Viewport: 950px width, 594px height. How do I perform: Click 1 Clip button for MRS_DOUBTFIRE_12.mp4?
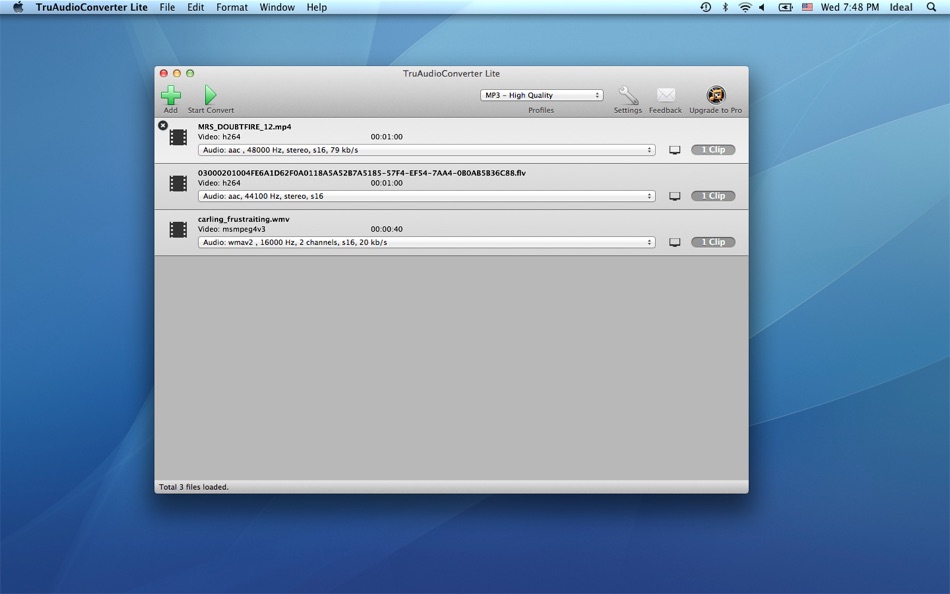tap(713, 150)
